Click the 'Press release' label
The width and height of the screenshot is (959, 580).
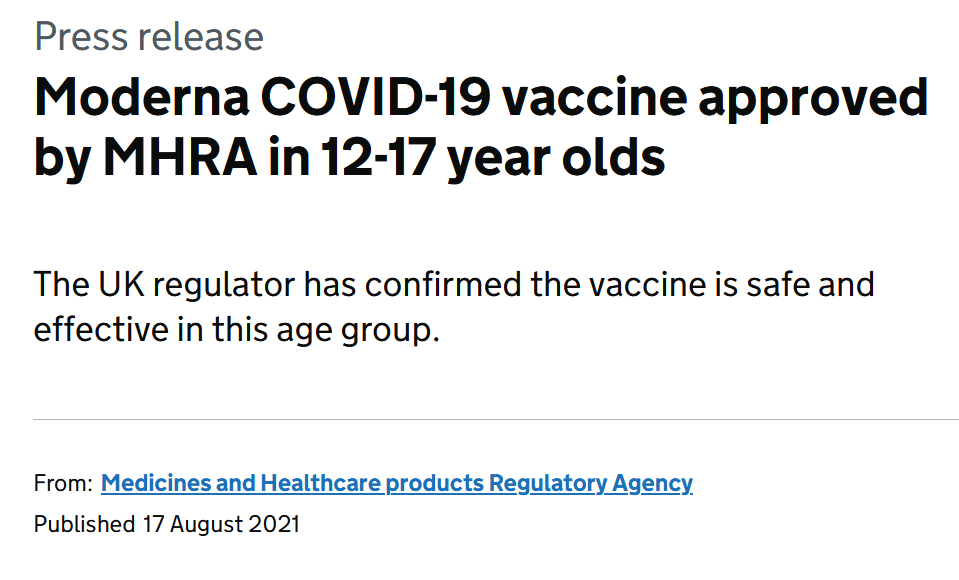coord(149,37)
